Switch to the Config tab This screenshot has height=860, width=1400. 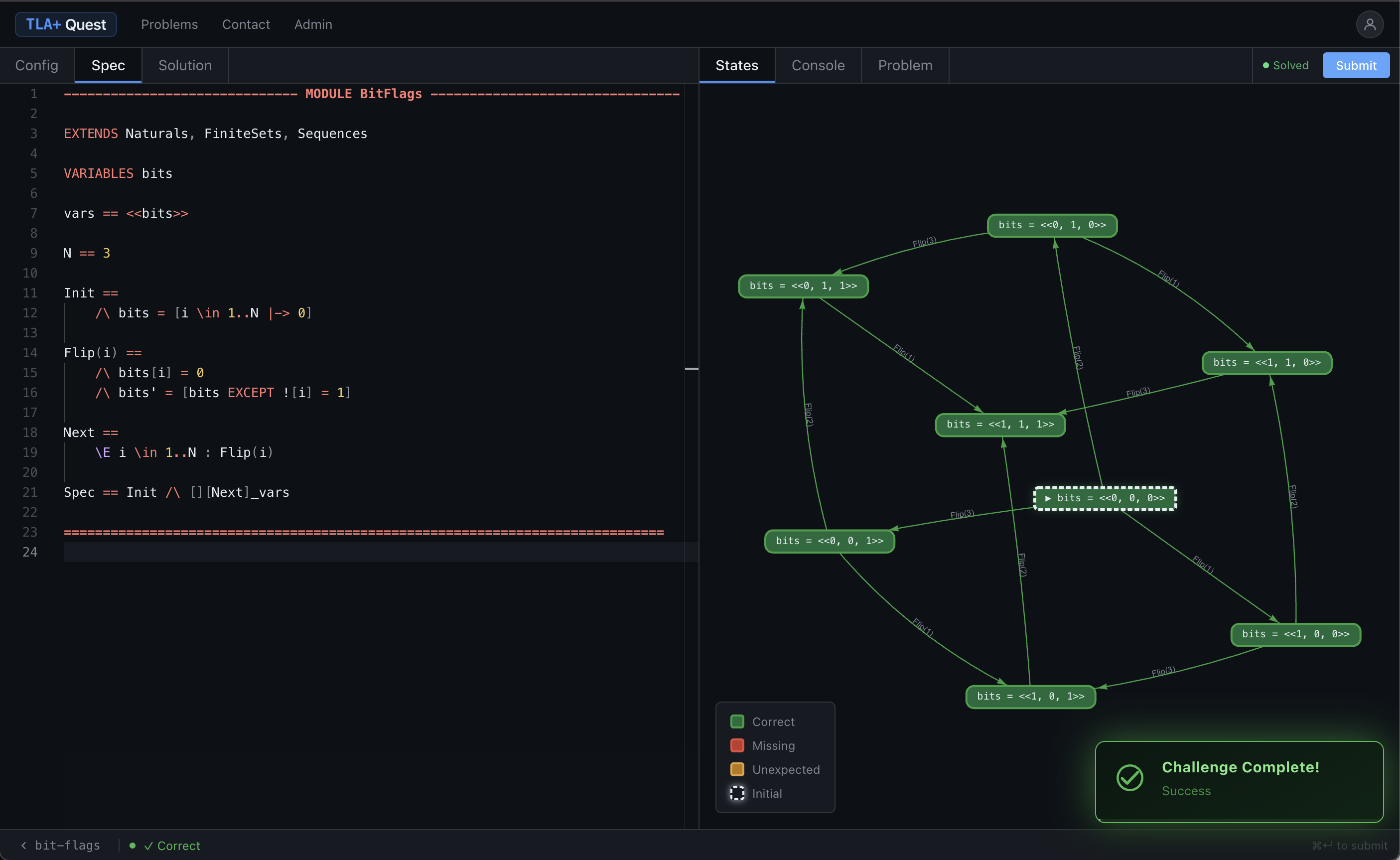(37, 65)
